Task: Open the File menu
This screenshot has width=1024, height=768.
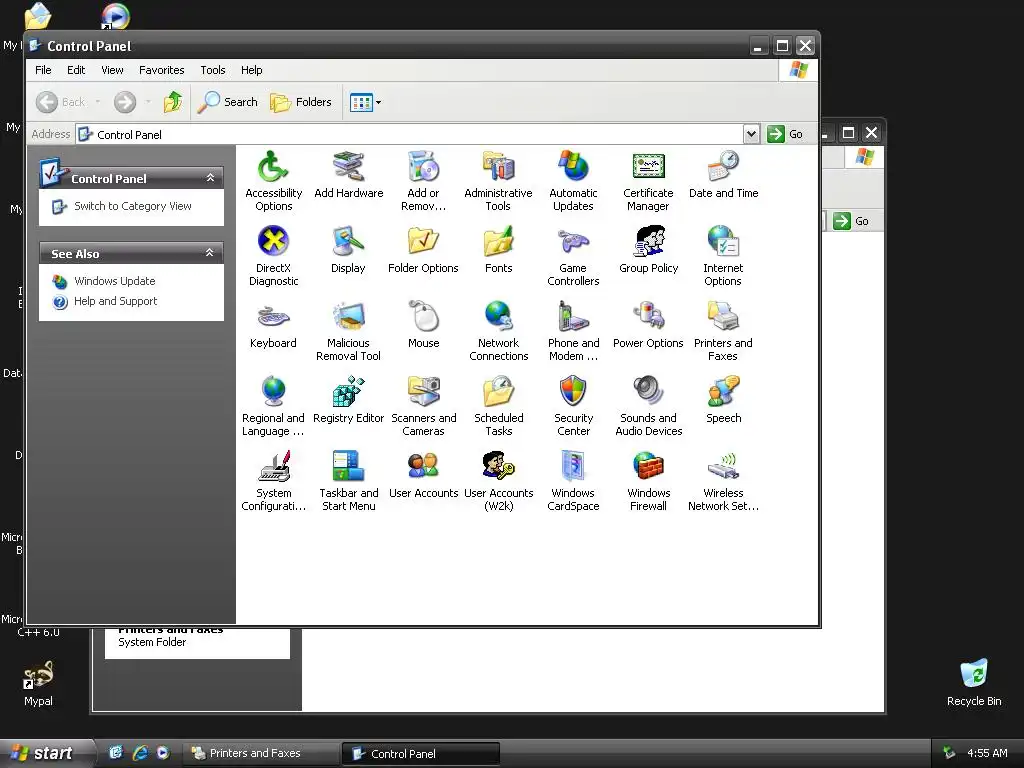Action: click(x=43, y=70)
